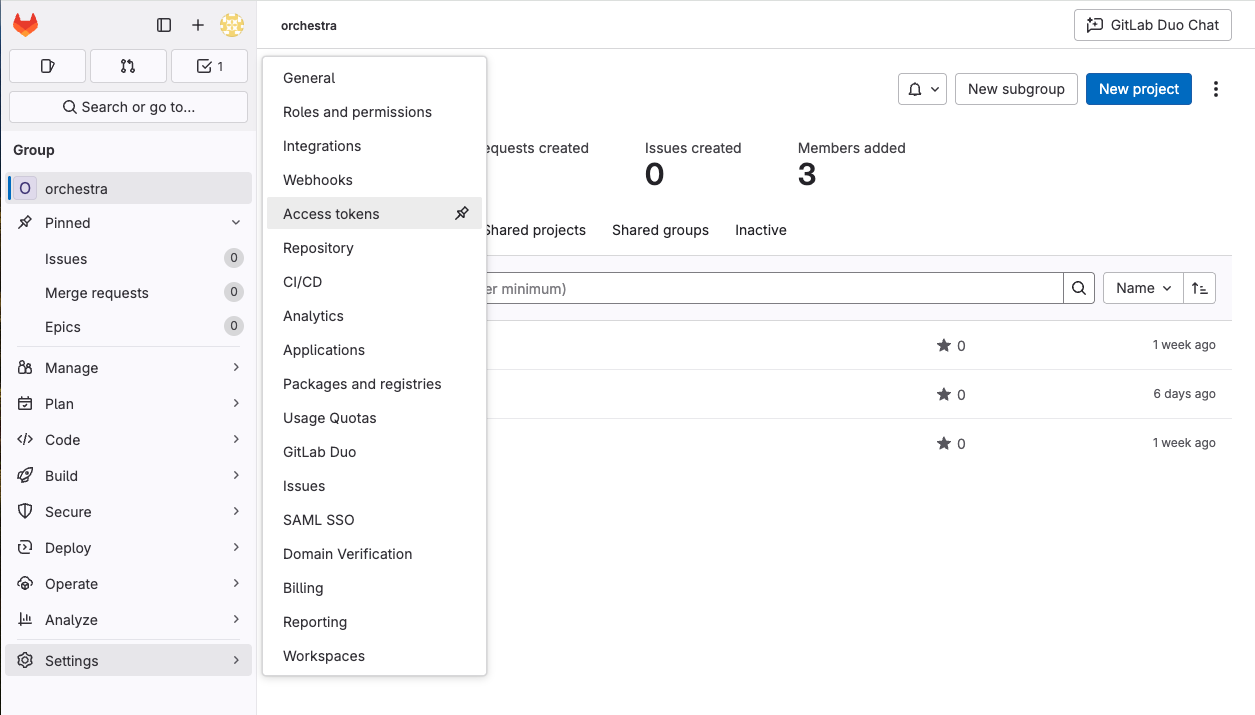The width and height of the screenshot is (1255, 715).
Task: Click the merge requests toolbar icon
Action: [x=127, y=65]
